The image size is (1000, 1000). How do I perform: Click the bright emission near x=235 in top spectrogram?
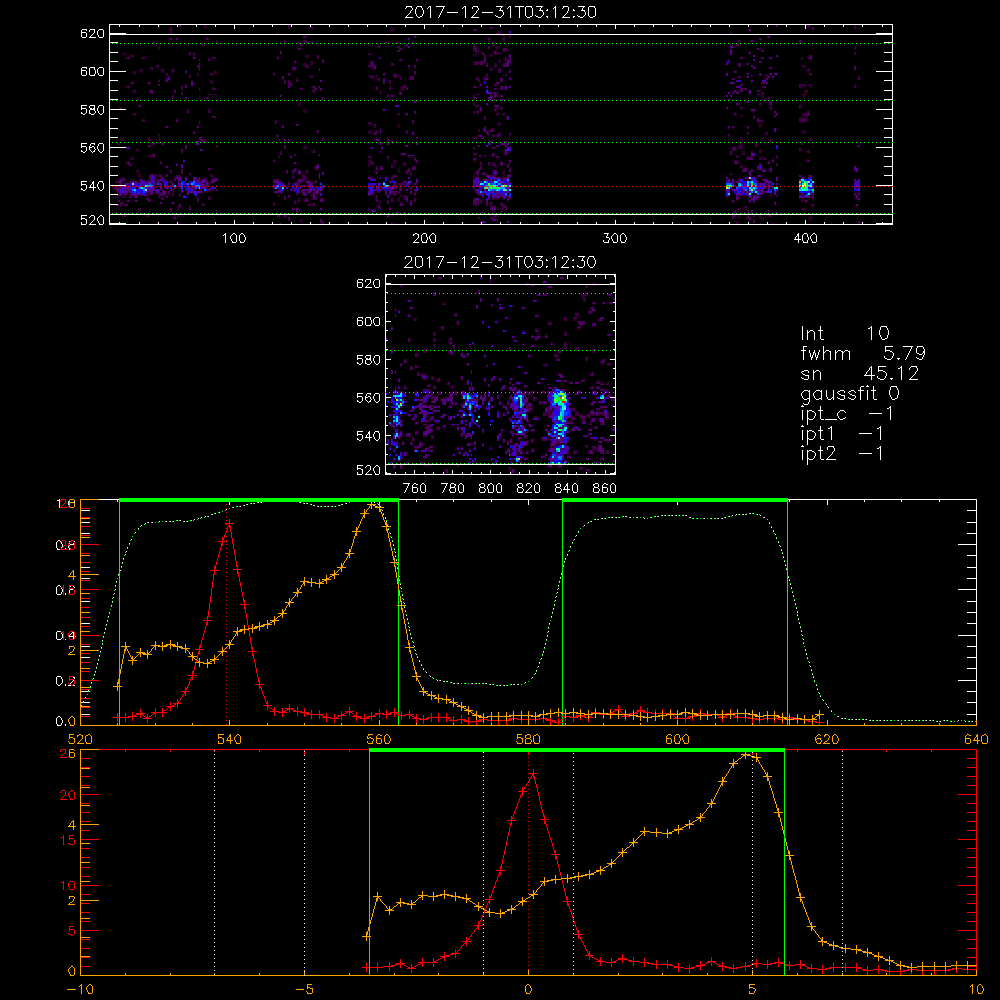coord(492,187)
